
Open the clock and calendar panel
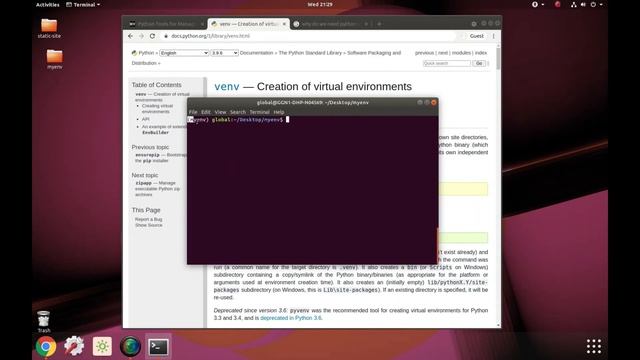(x=320, y=4)
